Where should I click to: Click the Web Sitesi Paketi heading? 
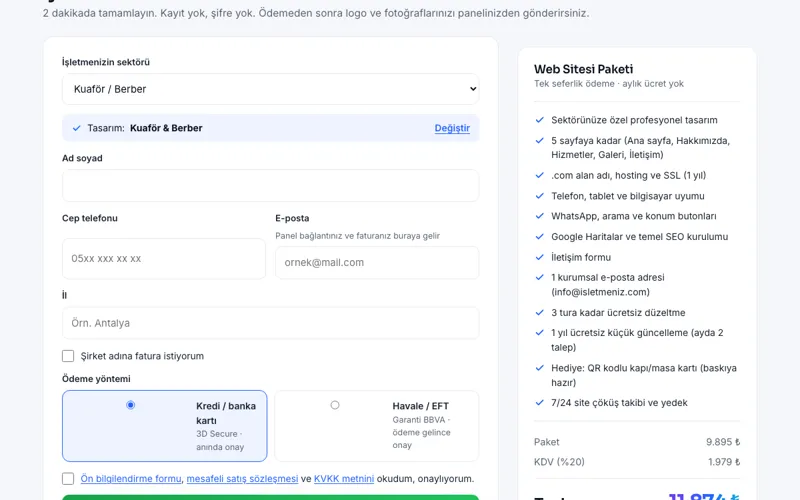click(x=584, y=69)
